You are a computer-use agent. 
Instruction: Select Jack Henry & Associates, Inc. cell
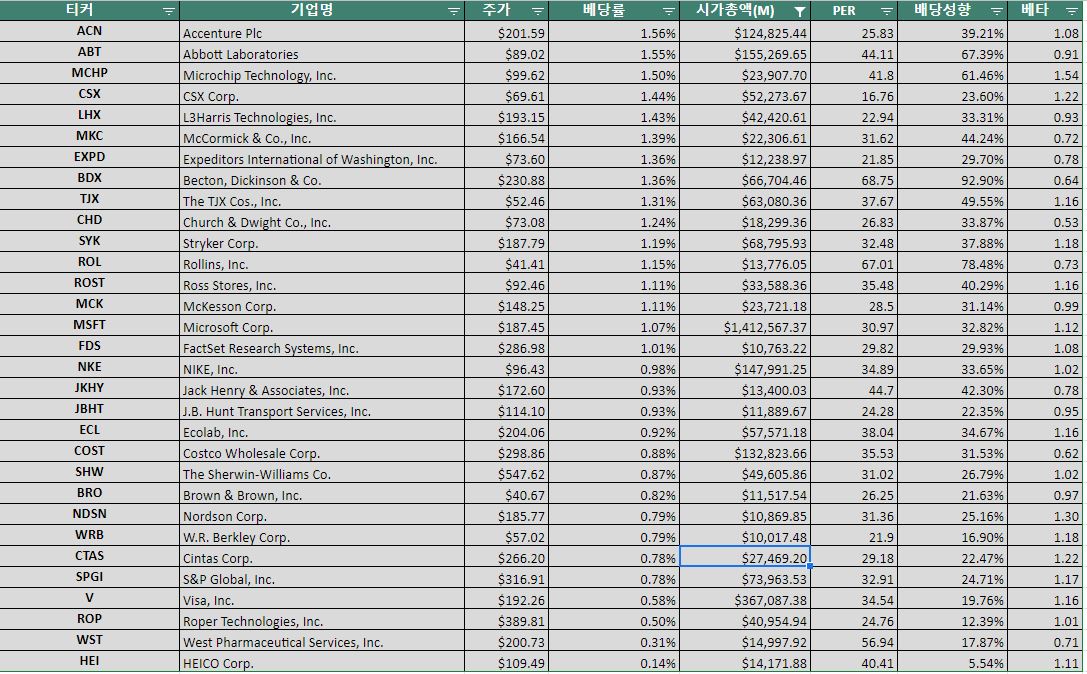coord(322,389)
